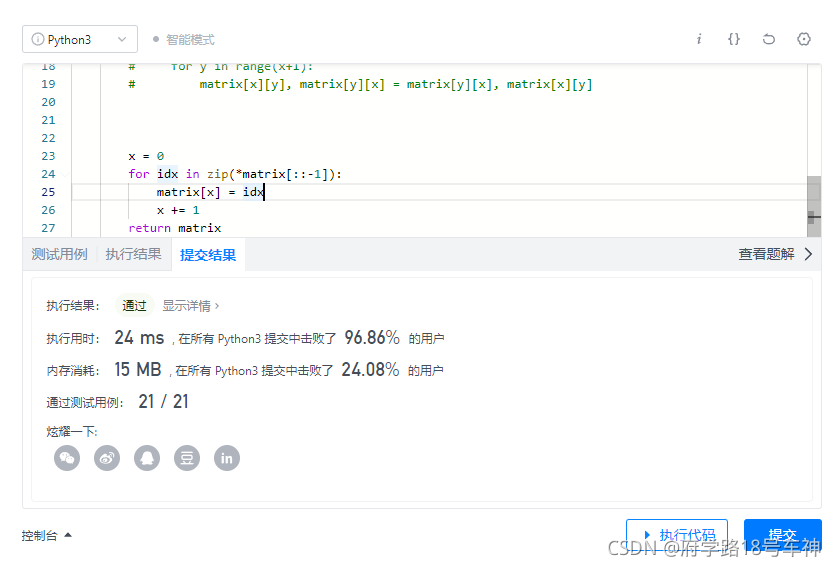Click the chevron next to 查看题解
This screenshot has width=836, height=567.
pos(808,254)
